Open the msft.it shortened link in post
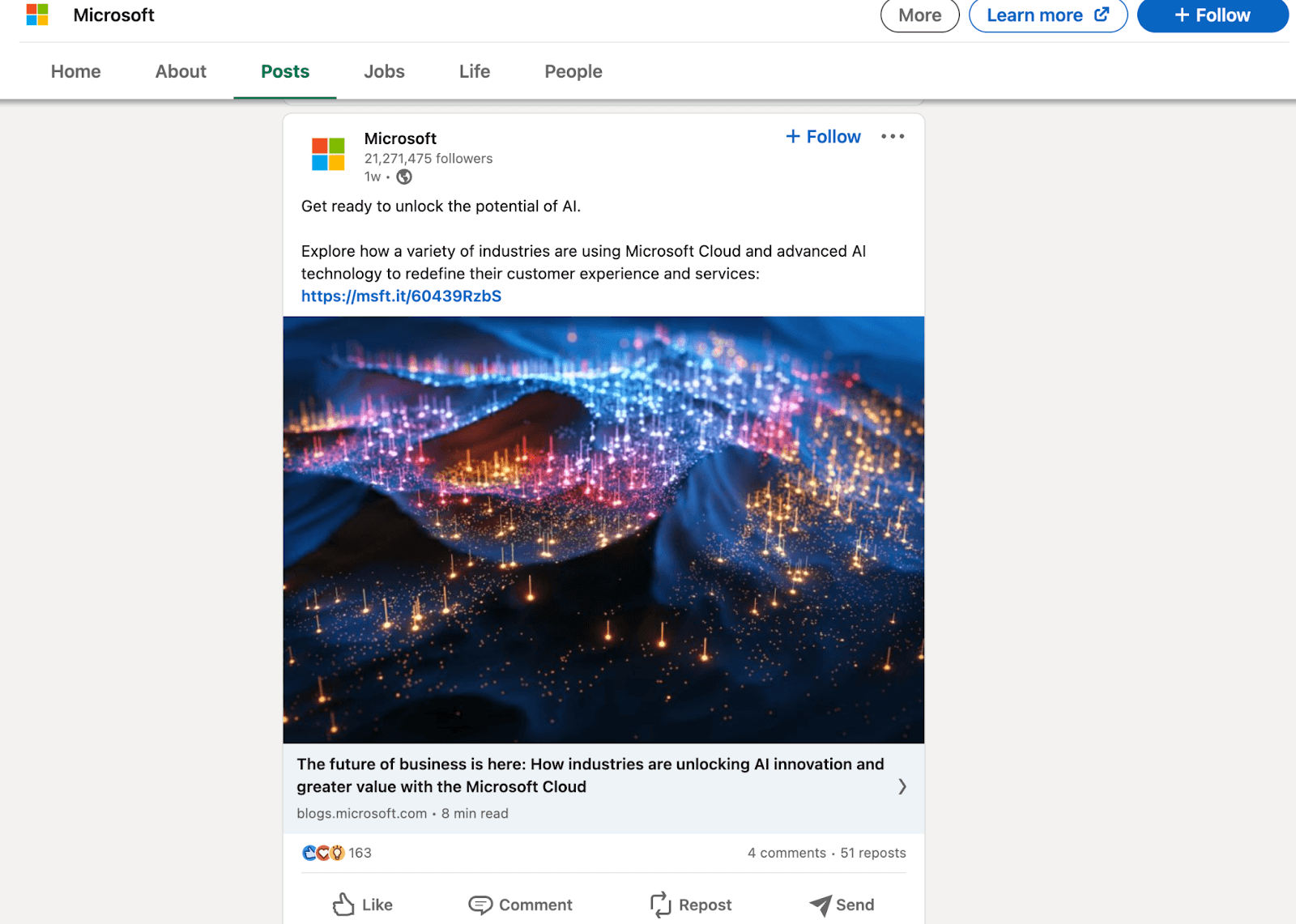The image size is (1296, 924). pos(401,296)
